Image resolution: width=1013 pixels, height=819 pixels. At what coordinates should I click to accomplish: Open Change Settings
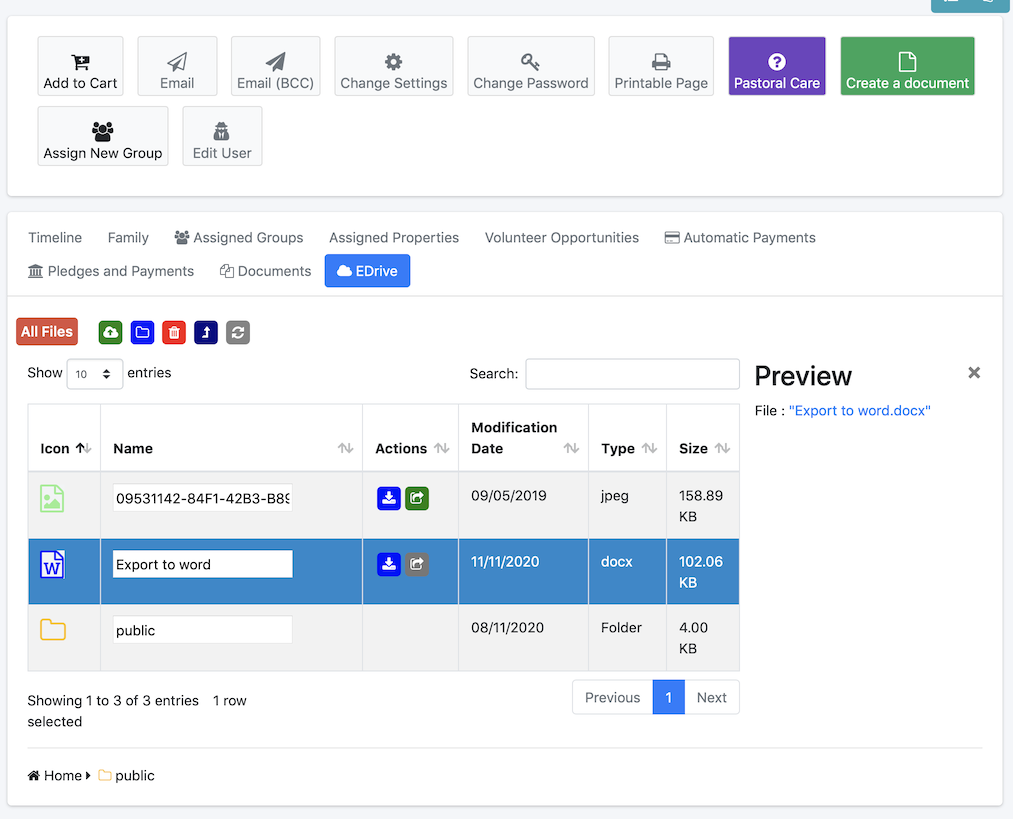pos(393,66)
